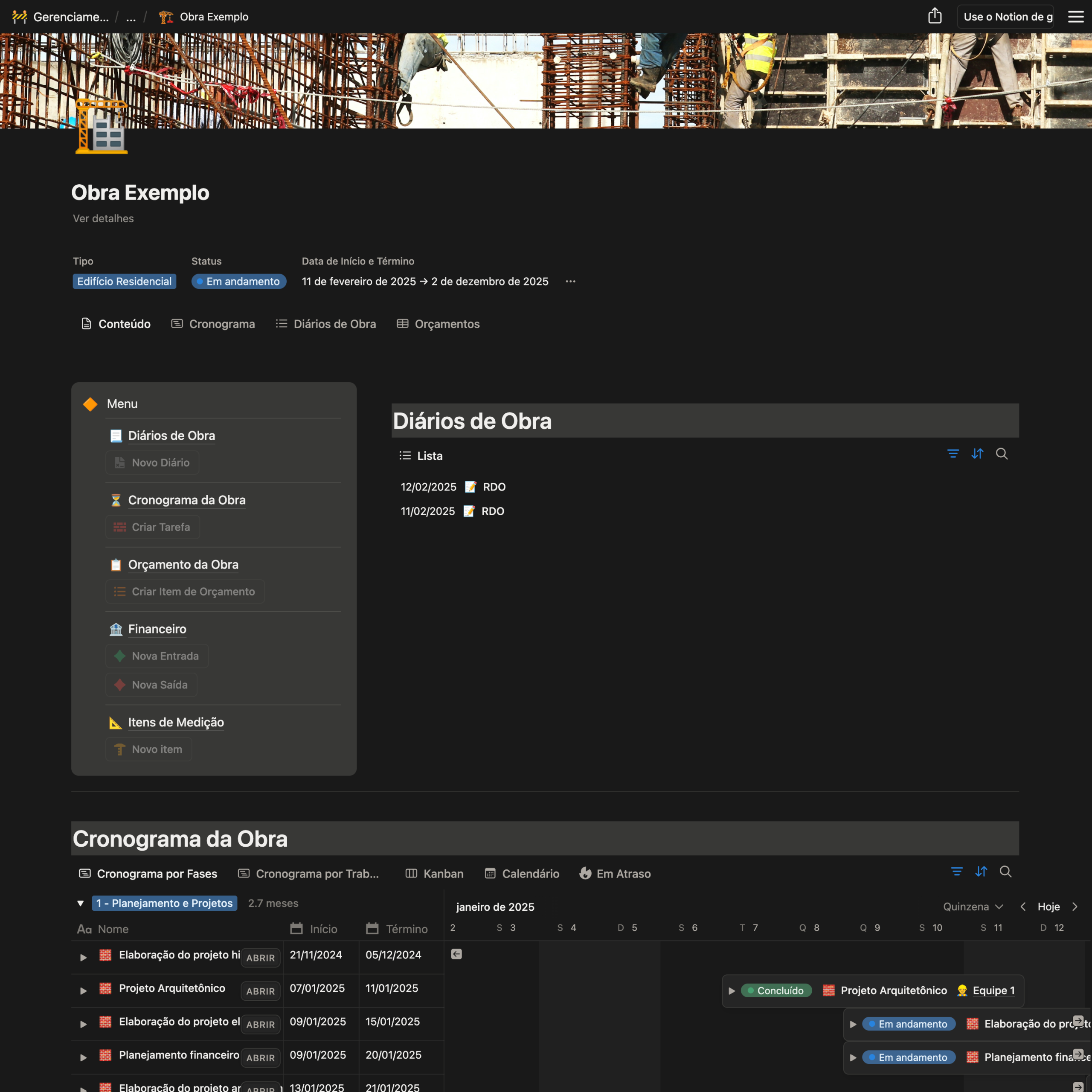The height and width of the screenshot is (1092, 1092).
Task: Click the Lista view list icon
Action: [405, 455]
